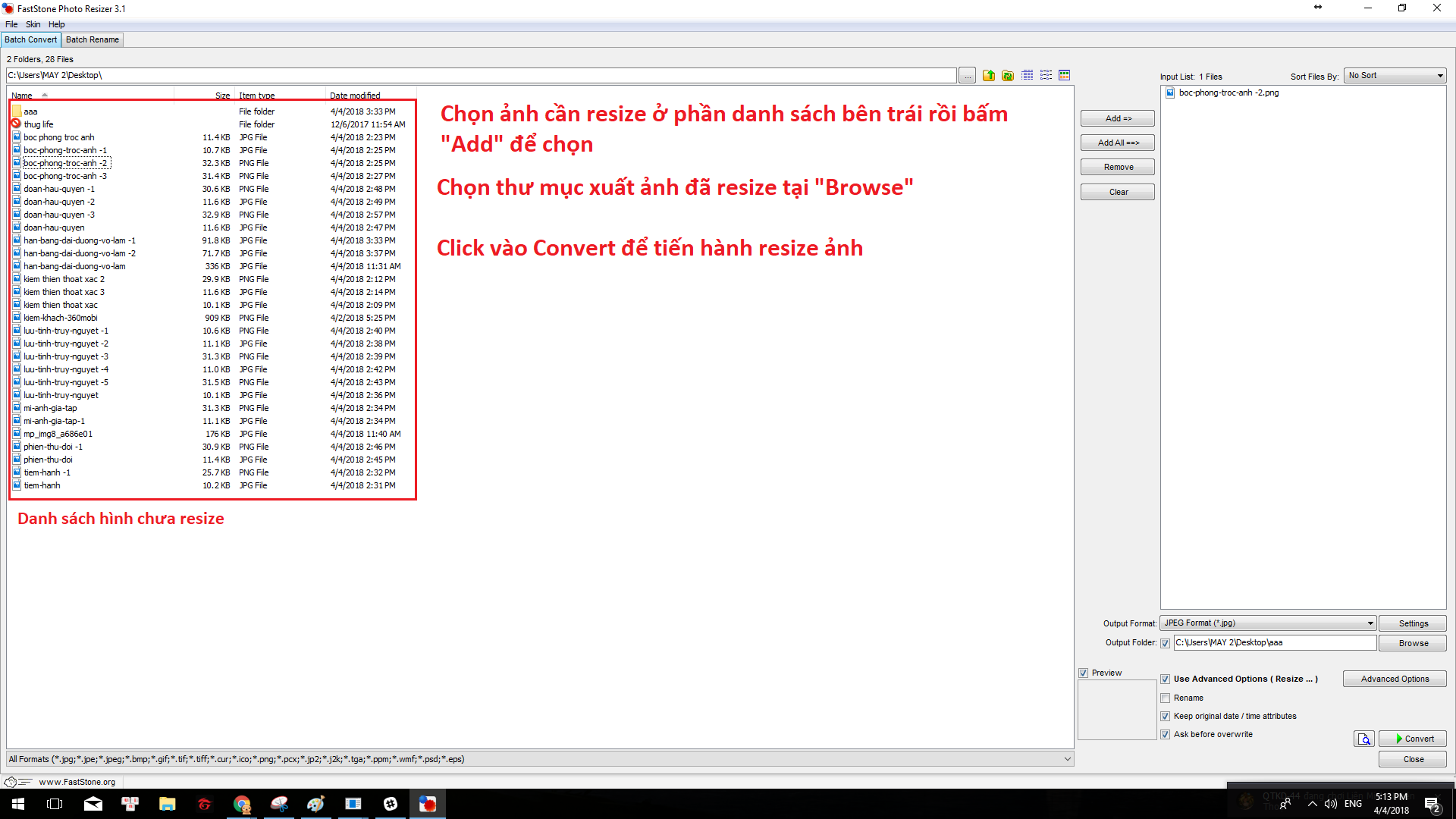Select file 'mp_img8_a686e01'
The width and height of the screenshot is (1456, 819).
58,434
